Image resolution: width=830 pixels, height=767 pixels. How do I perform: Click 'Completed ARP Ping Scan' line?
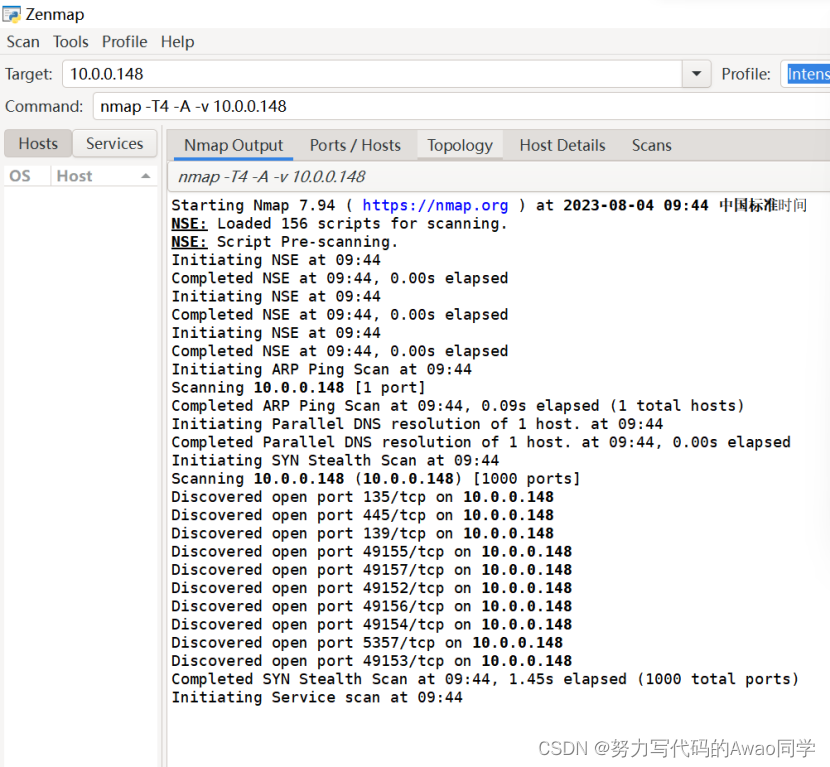coord(458,406)
